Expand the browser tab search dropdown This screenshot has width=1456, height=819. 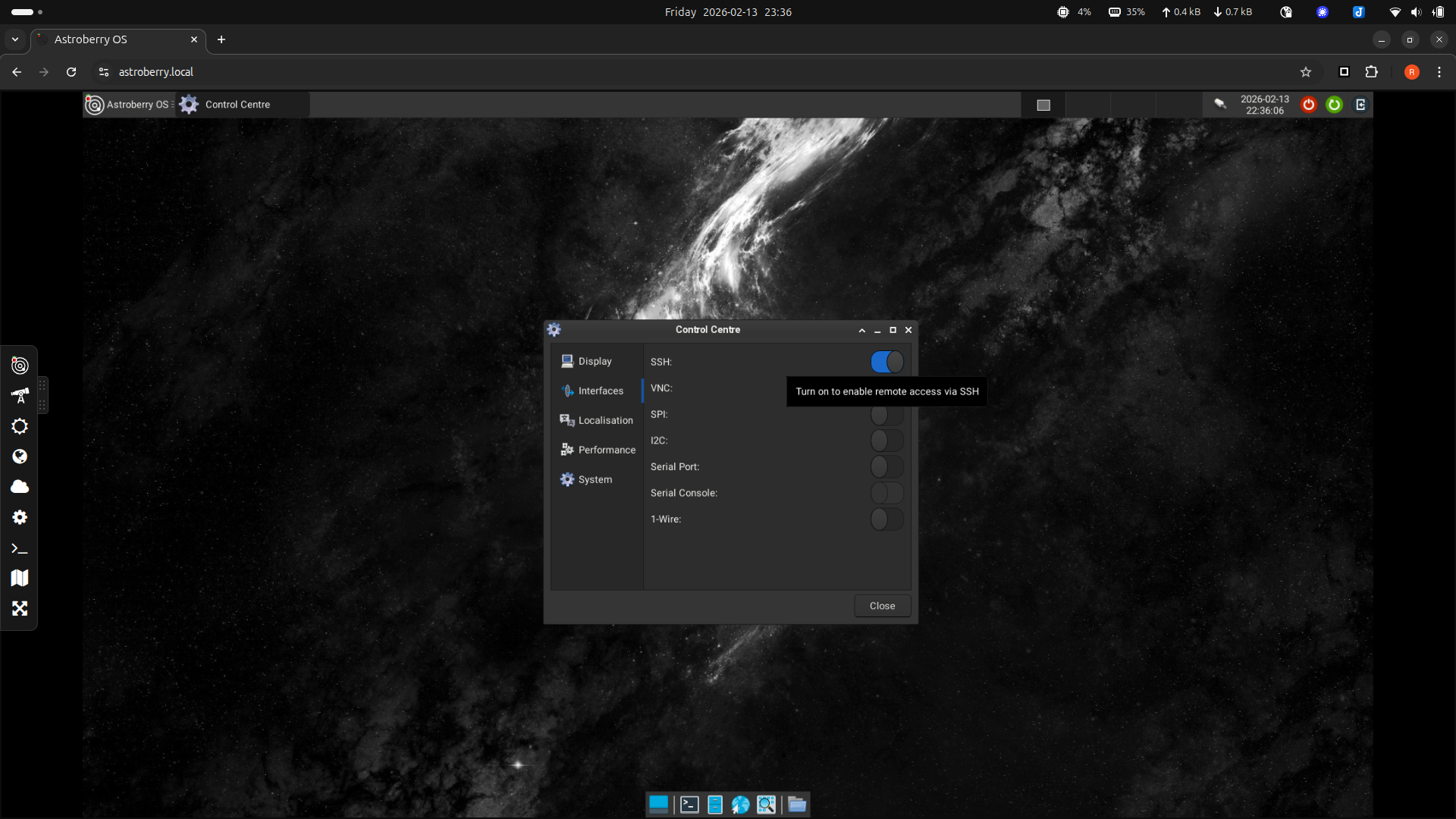point(15,39)
